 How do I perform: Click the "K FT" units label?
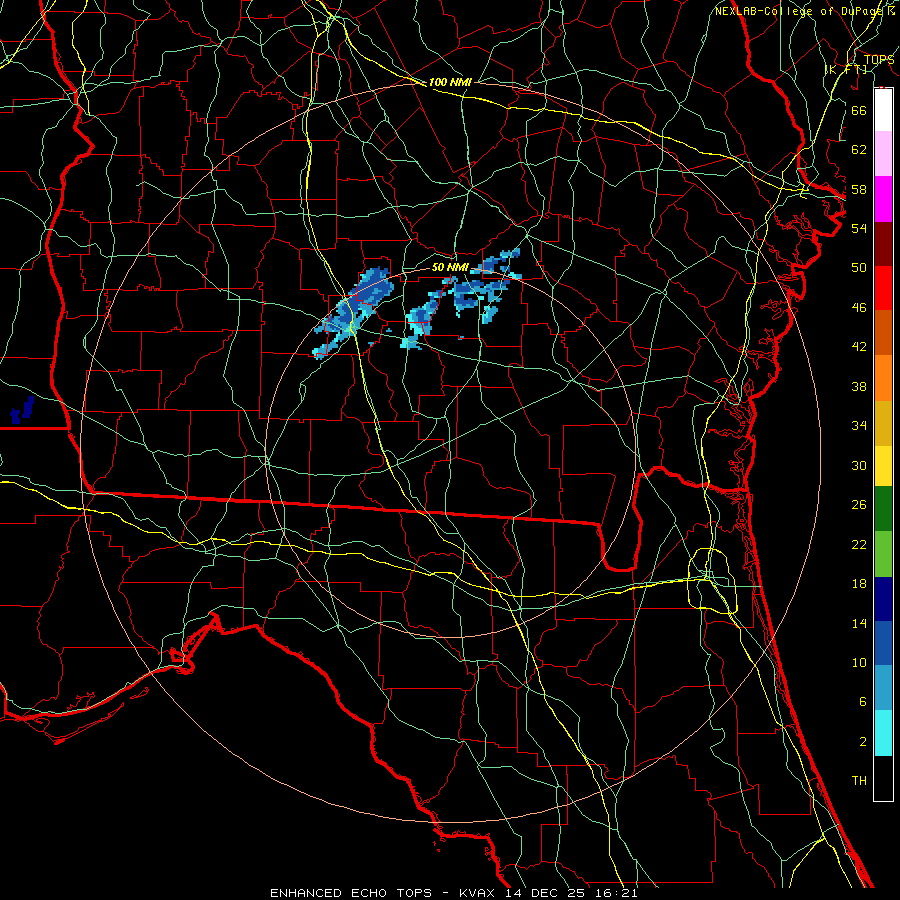click(x=845, y=69)
